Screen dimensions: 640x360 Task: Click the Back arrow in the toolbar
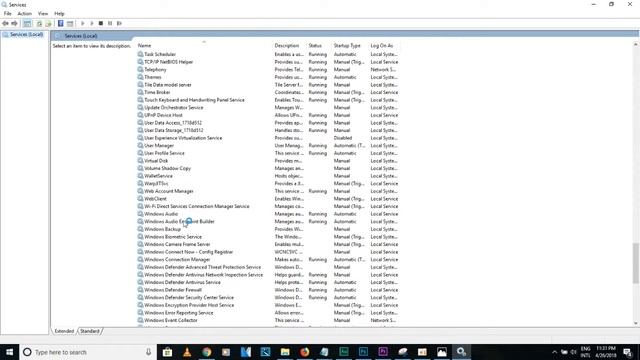[5, 23]
